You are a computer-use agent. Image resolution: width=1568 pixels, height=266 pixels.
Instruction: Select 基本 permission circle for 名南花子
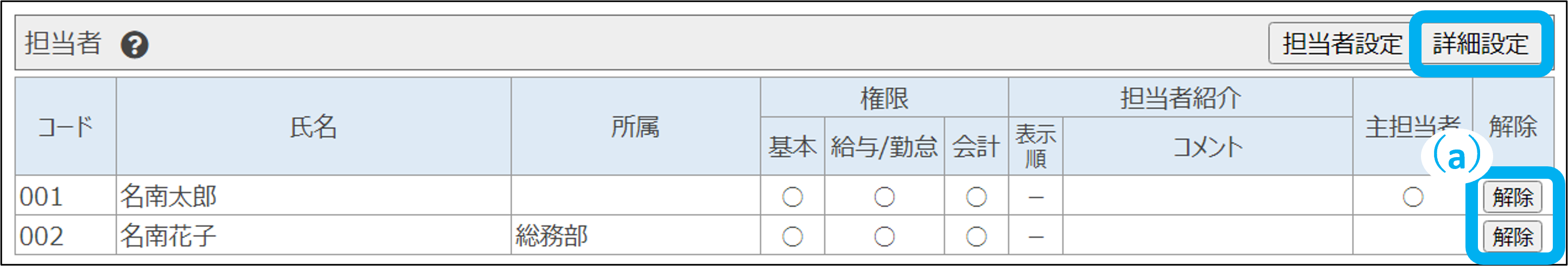tap(792, 236)
